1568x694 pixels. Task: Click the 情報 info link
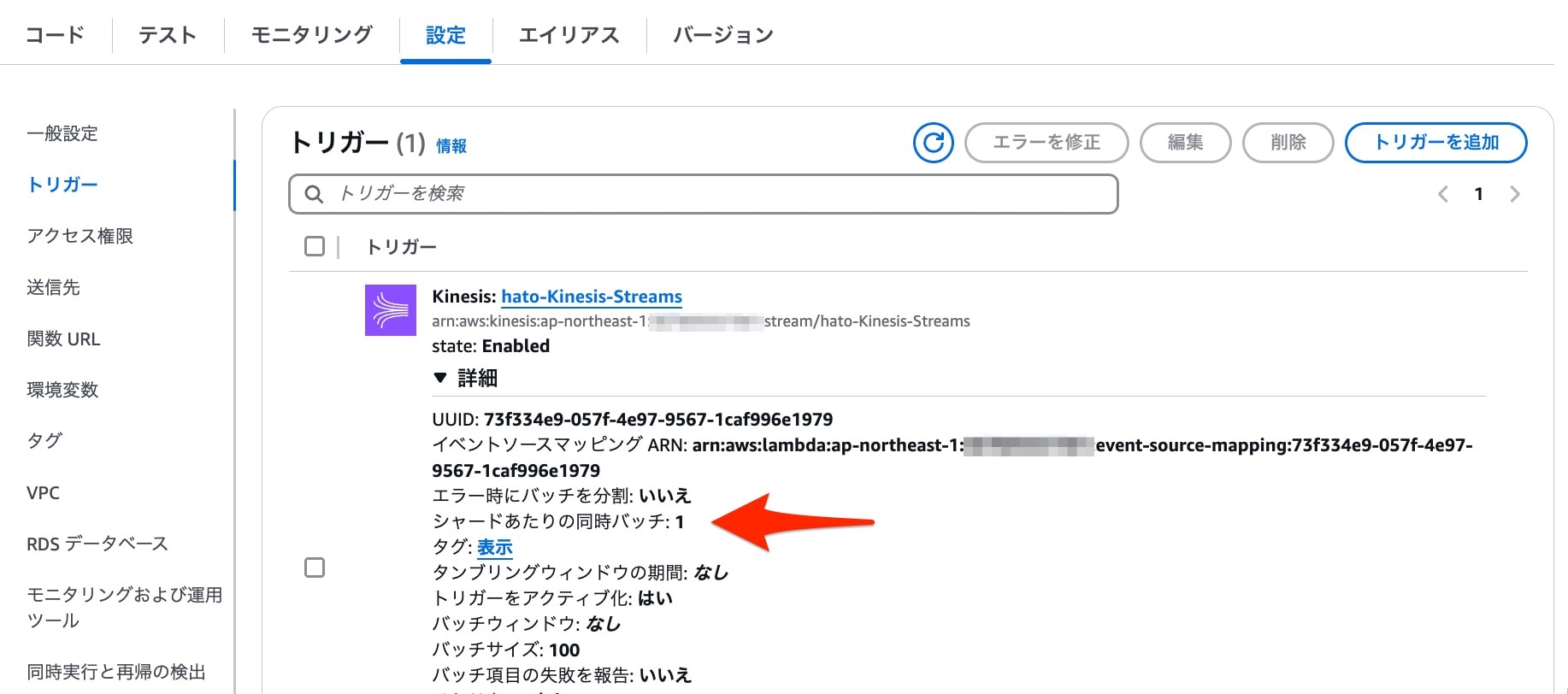451,146
